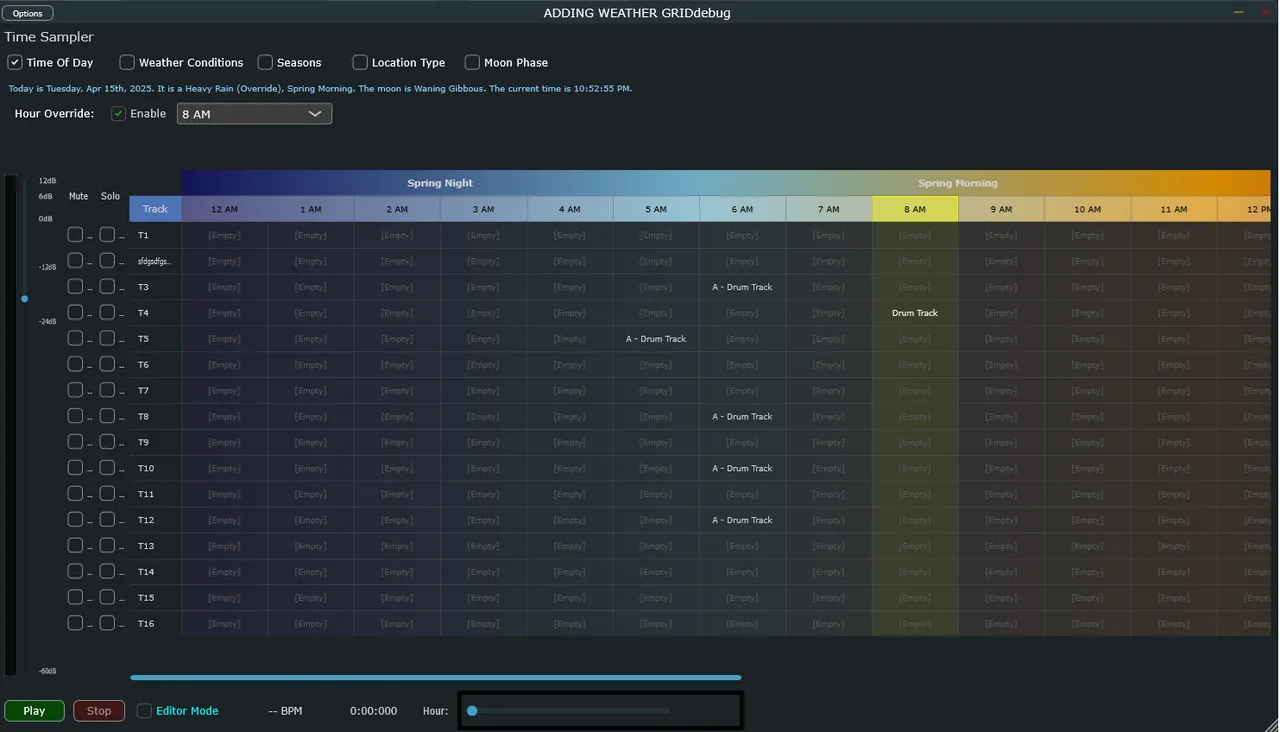Mute track T8
This screenshot has height=732, width=1280.
coord(75,416)
